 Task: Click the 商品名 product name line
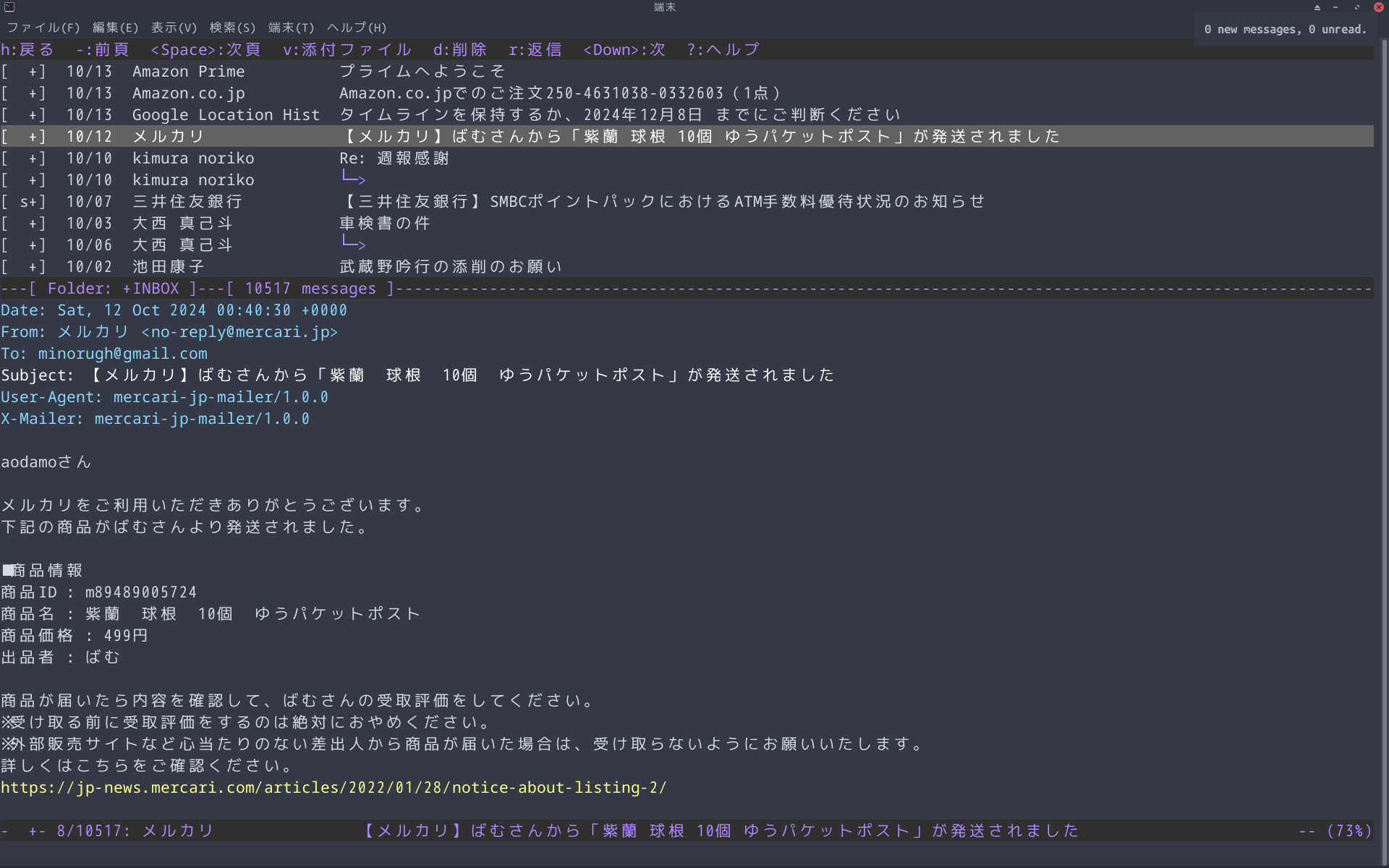point(211,614)
